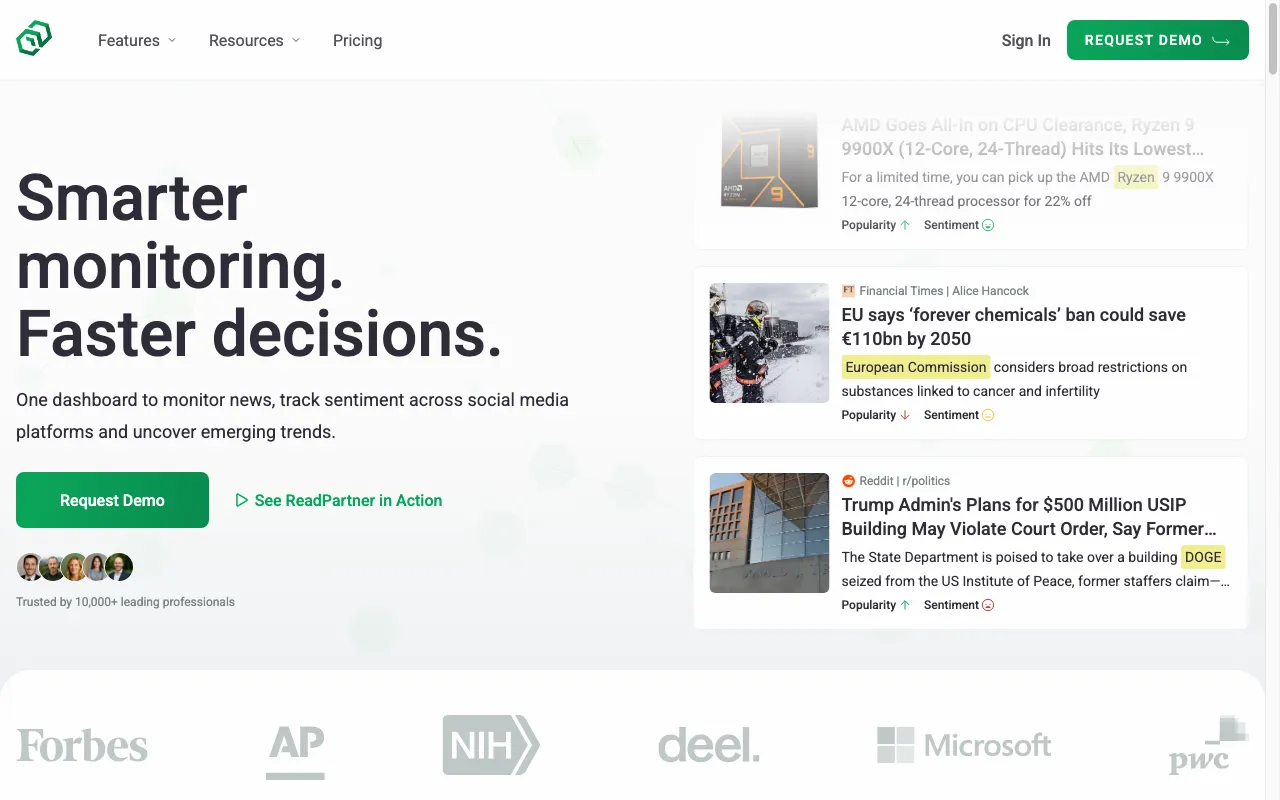The width and height of the screenshot is (1280, 800).
Task: Click the arrow icon in REQUEST DEMO
Action: pyautogui.click(x=1221, y=41)
